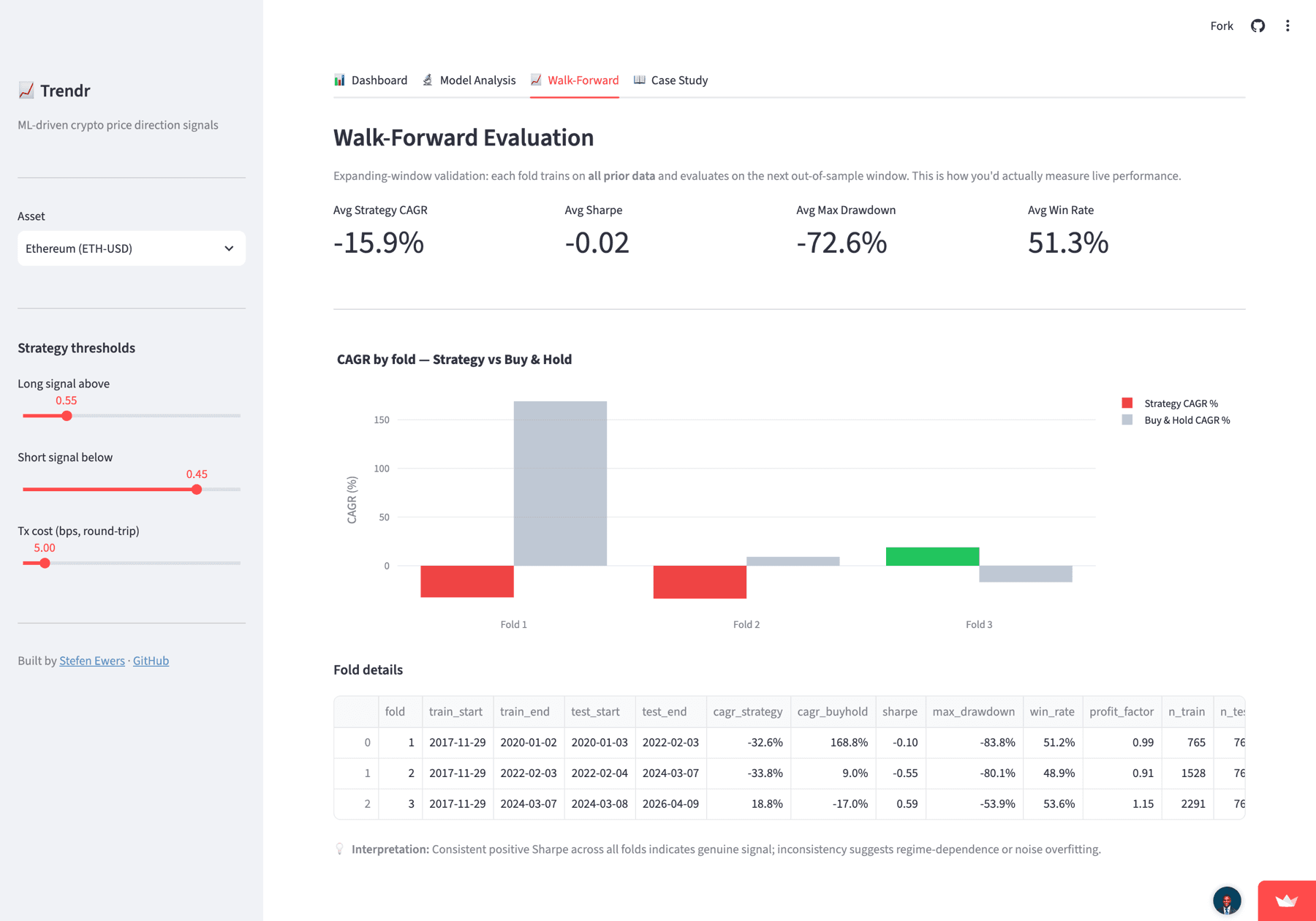Image resolution: width=1316 pixels, height=921 pixels.
Task: Open the three-dot main menu
Action: tap(1287, 26)
